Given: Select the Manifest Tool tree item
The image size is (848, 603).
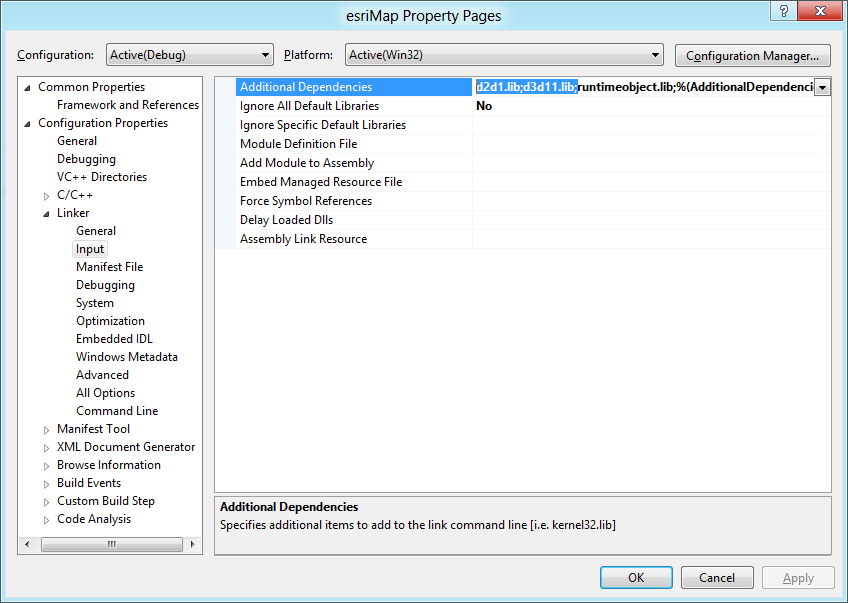Looking at the screenshot, I should 93,429.
